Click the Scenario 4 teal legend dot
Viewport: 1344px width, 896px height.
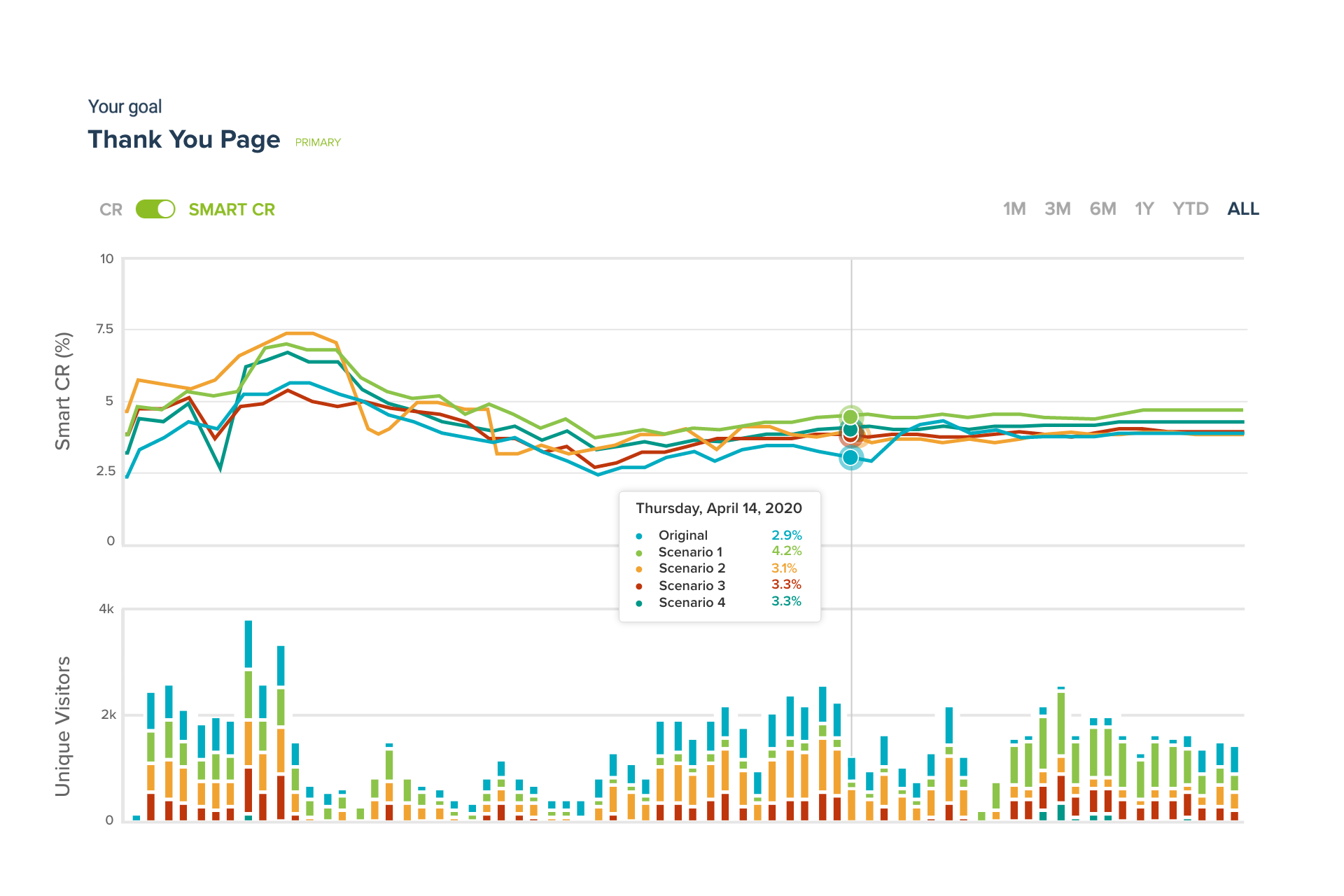639,602
